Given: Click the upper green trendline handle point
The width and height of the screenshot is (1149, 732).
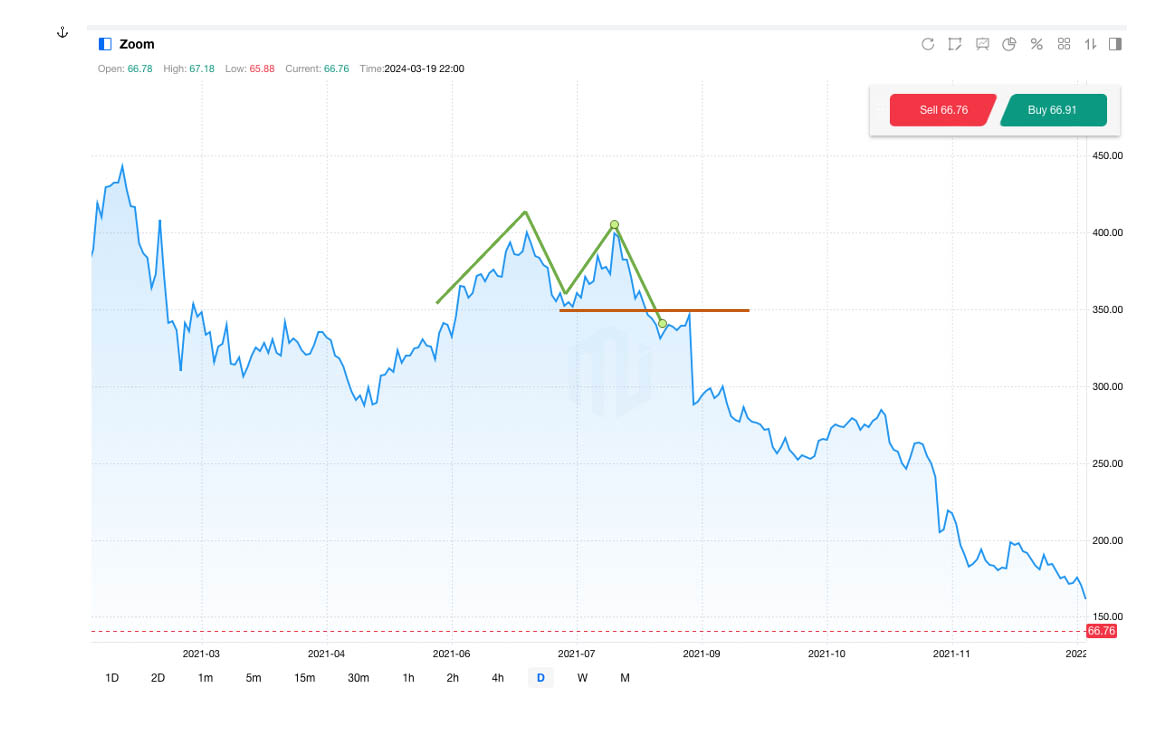Looking at the screenshot, I should point(614,225).
